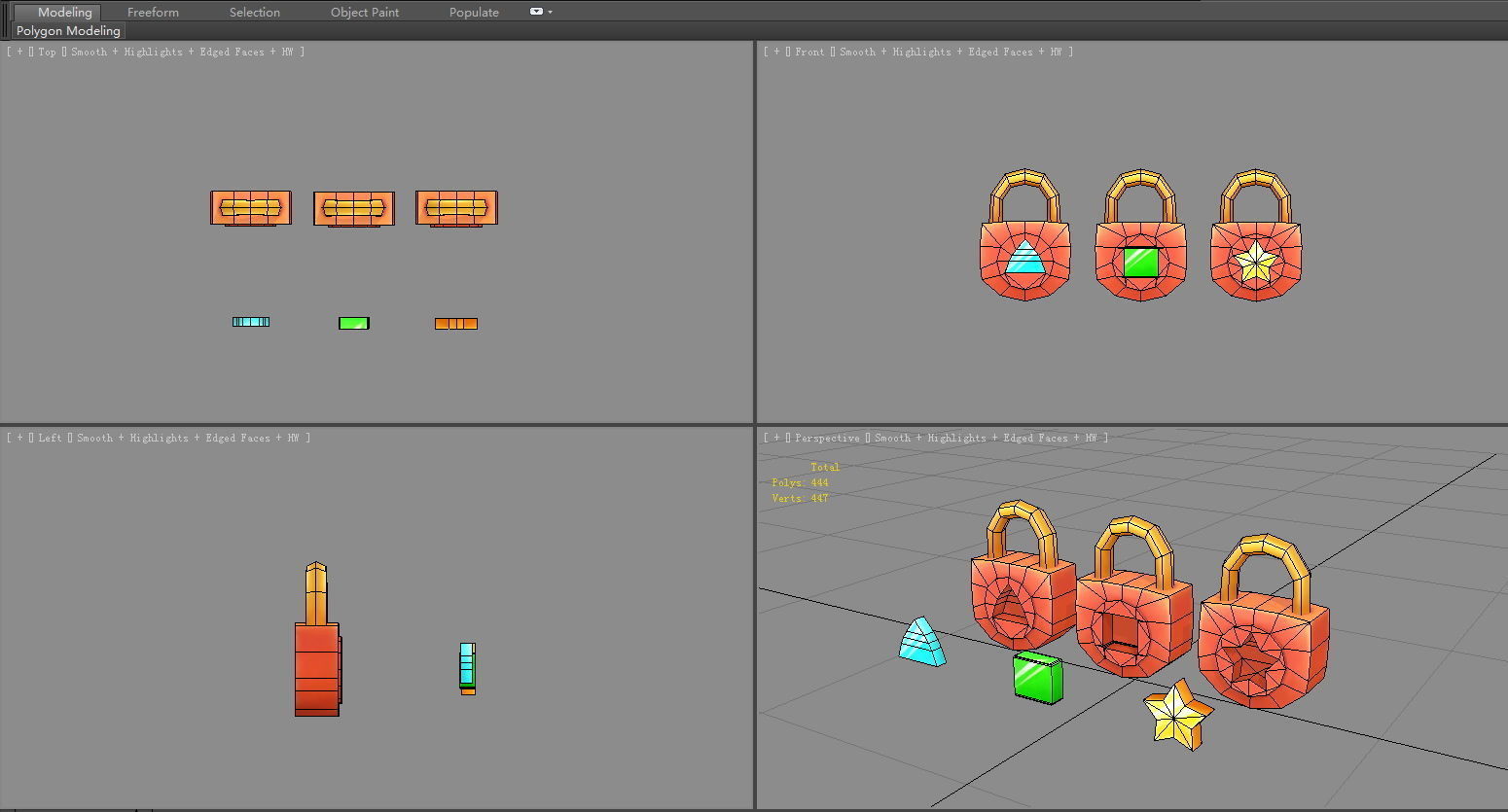Open the Perspective viewport [+] general menu
This screenshot has height=812, width=1508.
pos(778,438)
